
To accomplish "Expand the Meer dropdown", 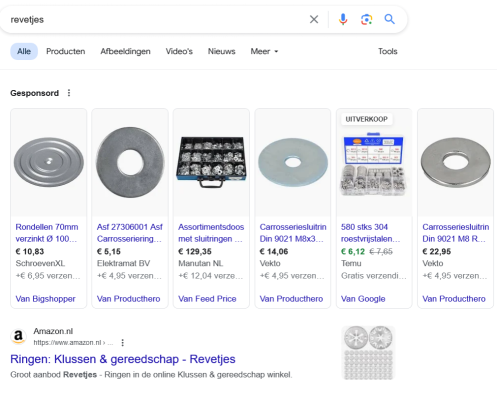I will coord(264,51).
